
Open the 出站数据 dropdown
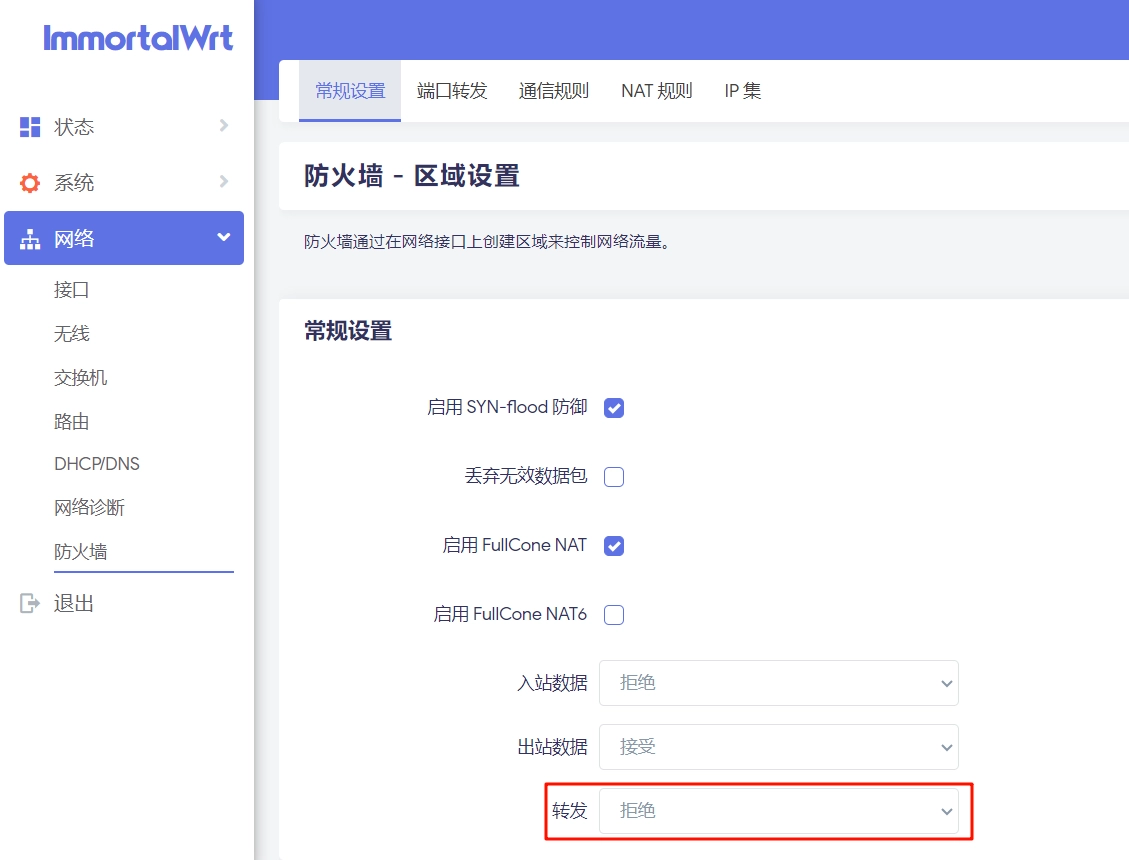click(778, 746)
